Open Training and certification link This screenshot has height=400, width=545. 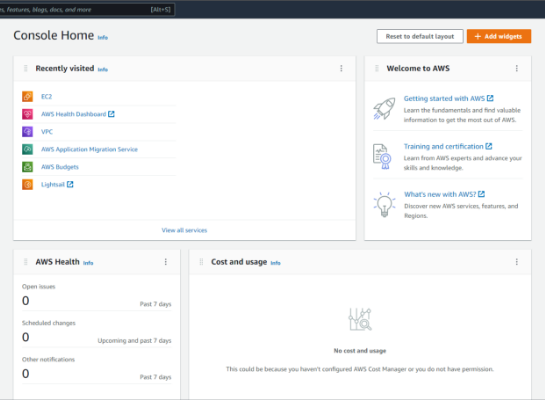point(444,146)
